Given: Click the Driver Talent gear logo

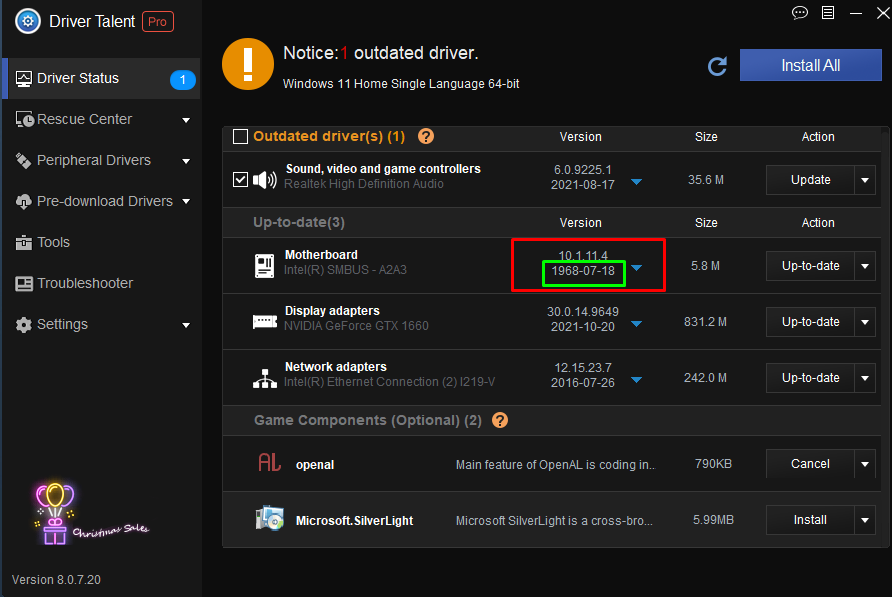Looking at the screenshot, I should point(28,22).
